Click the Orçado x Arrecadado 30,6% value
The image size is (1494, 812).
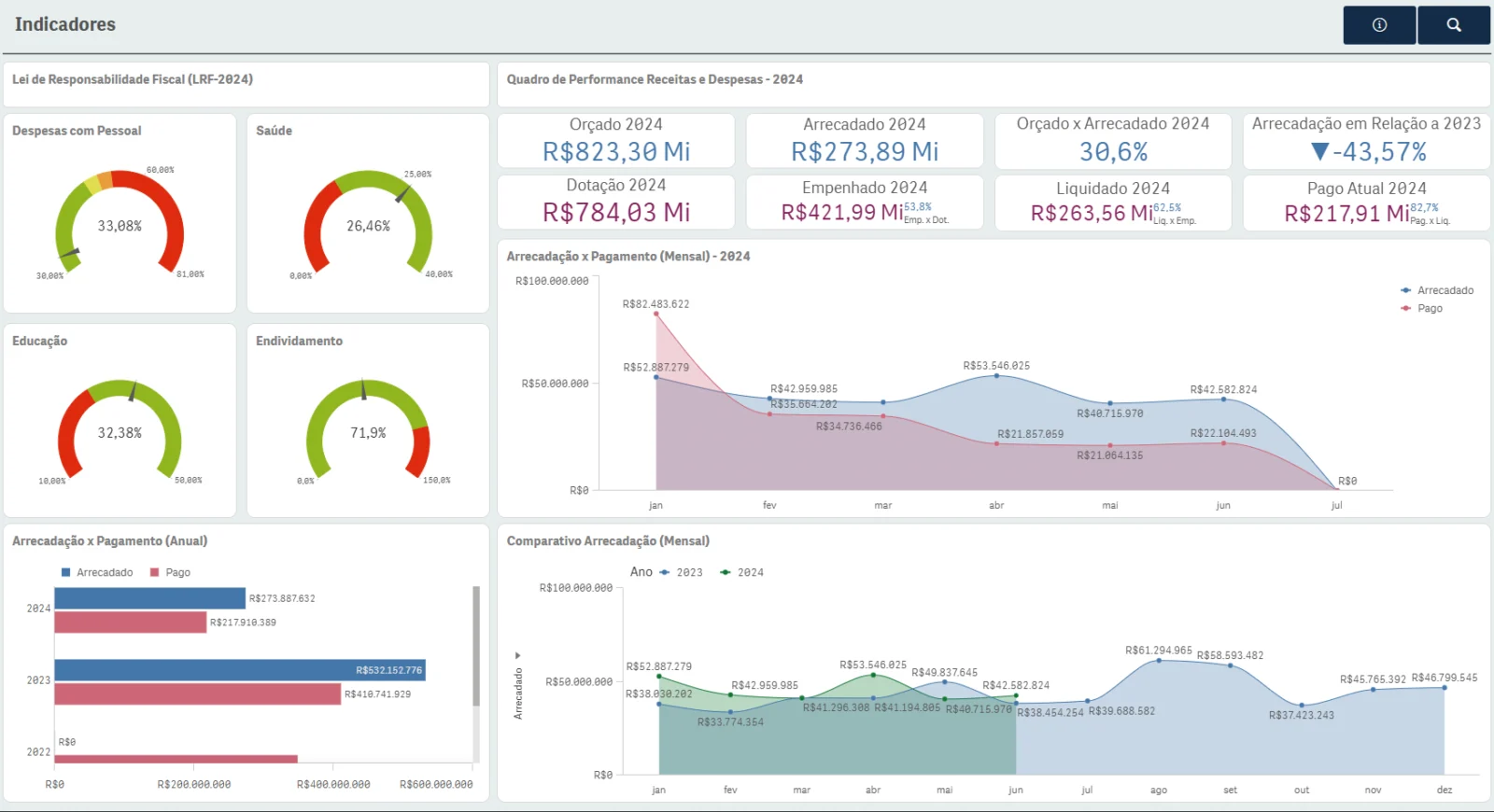click(1113, 151)
